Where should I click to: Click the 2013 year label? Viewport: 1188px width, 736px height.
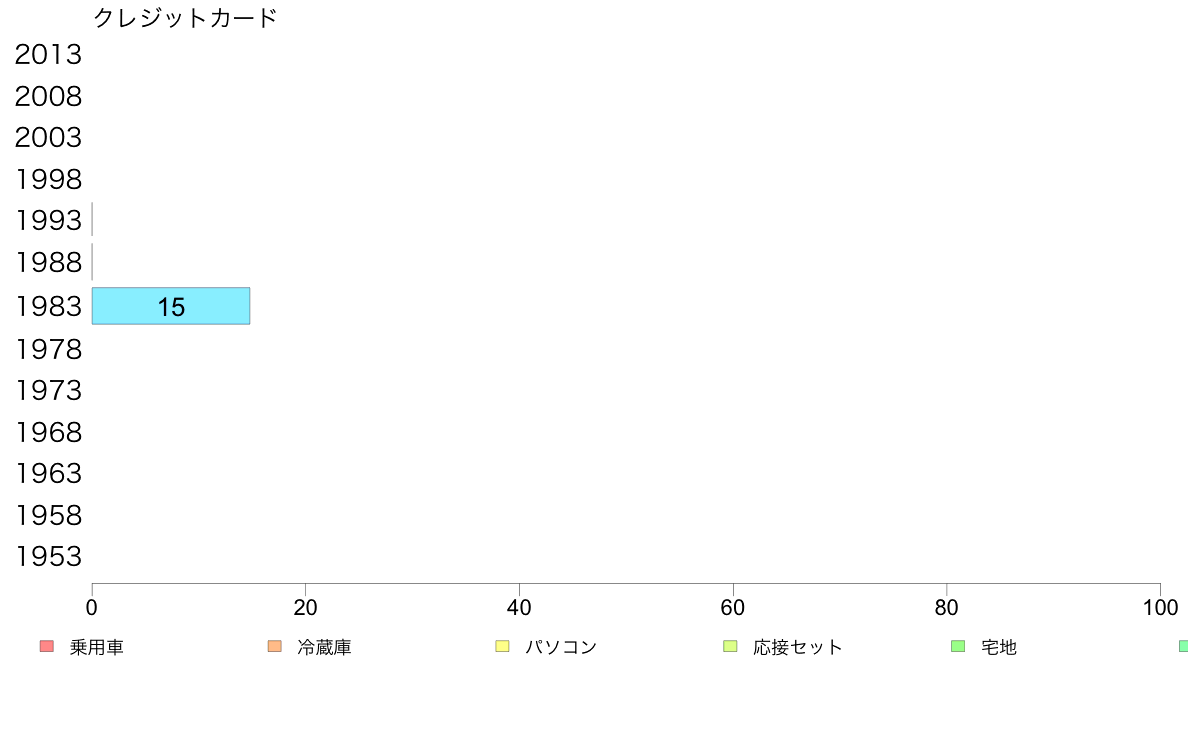48,55
